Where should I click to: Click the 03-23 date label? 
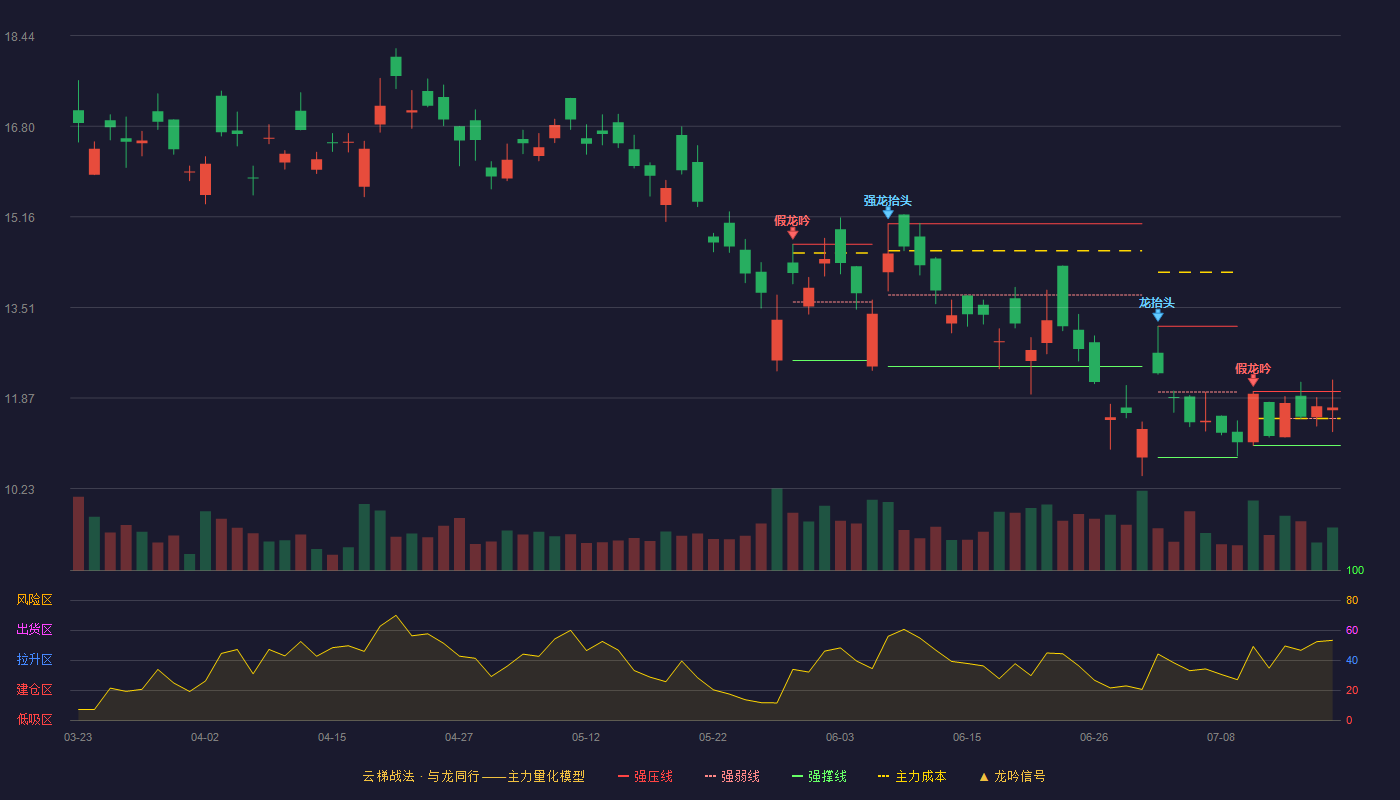78,737
